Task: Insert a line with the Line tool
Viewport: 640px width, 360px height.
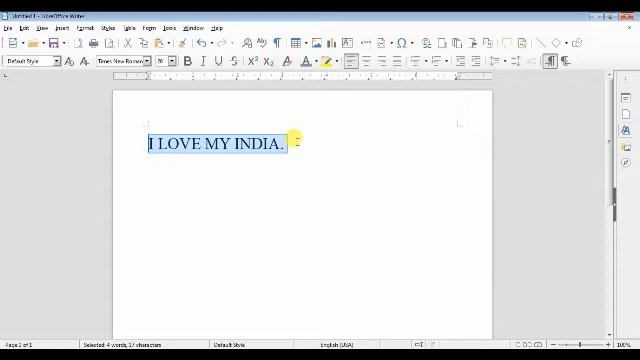Action: pyautogui.click(x=540, y=43)
